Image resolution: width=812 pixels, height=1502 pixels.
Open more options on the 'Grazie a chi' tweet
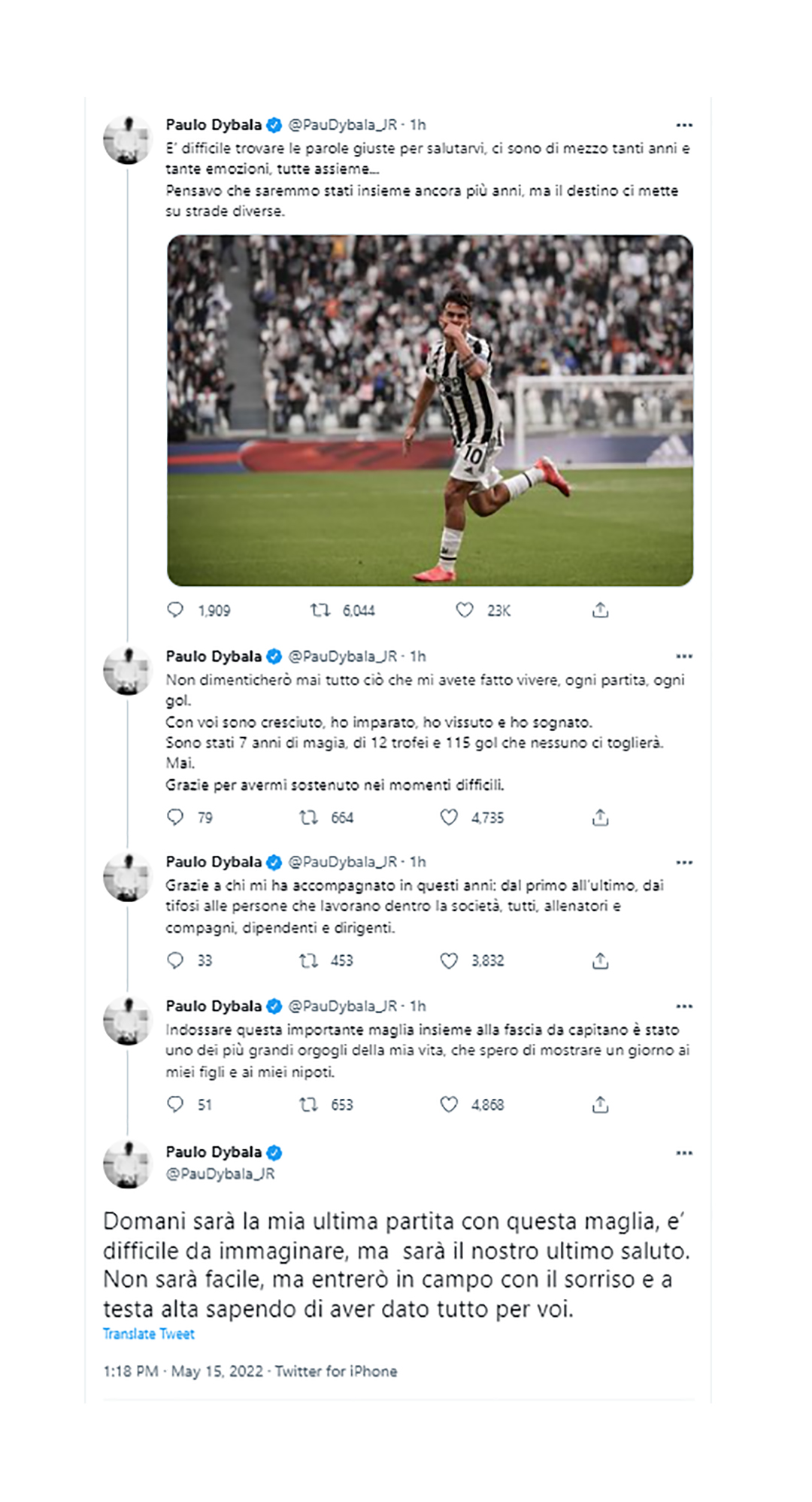click(683, 861)
